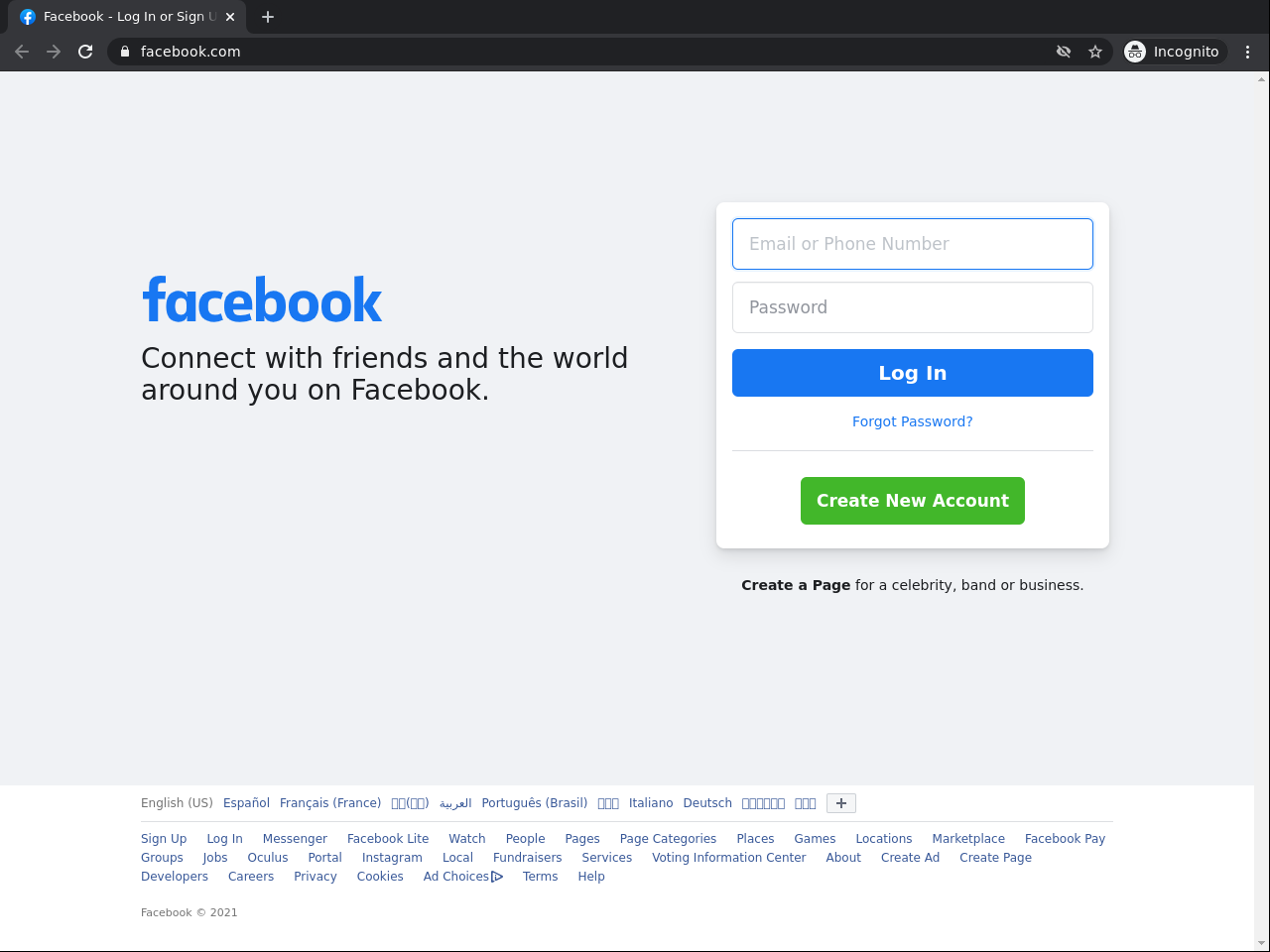Click the scrollbar down arrow

coord(1262,943)
